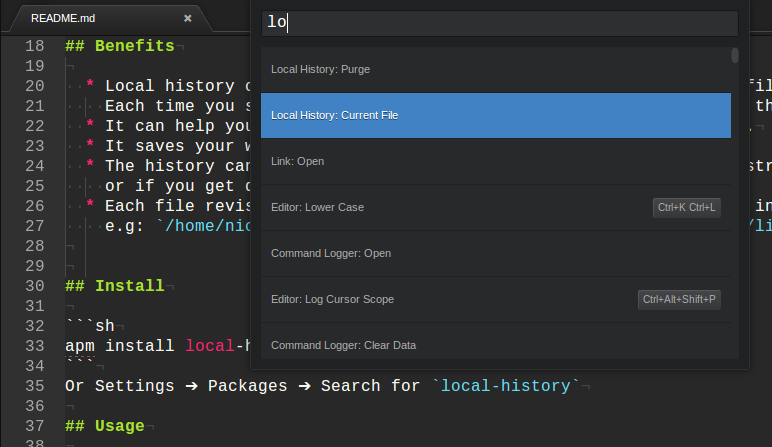Image resolution: width=772 pixels, height=447 pixels.
Task: Click line number 22 in the gutter
Action: click(x=34, y=126)
